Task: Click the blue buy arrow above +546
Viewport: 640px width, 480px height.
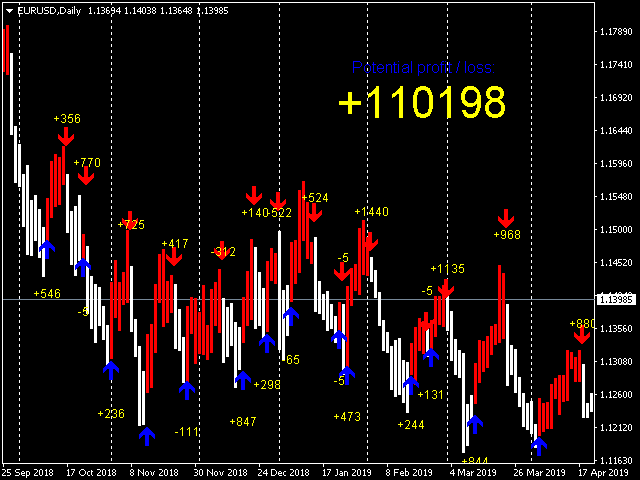Action: click(x=47, y=249)
